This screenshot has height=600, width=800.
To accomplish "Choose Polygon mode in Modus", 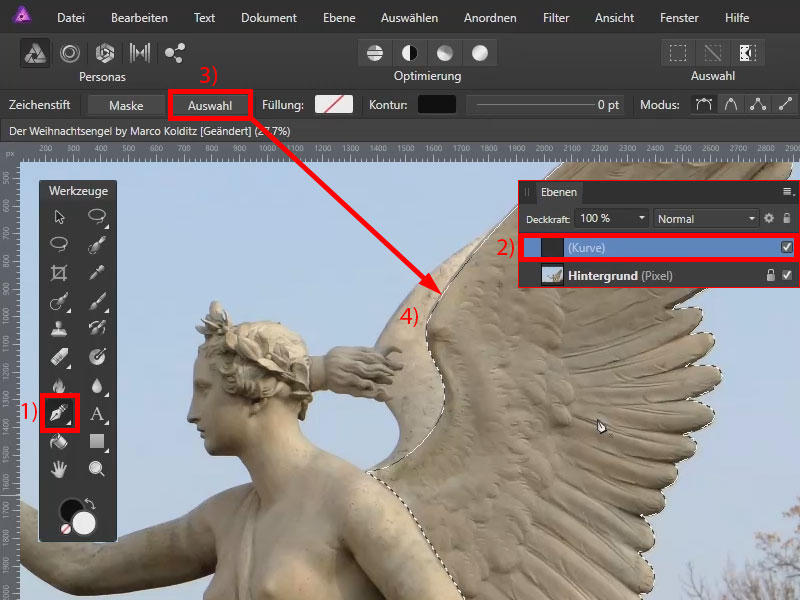I will tap(758, 105).
